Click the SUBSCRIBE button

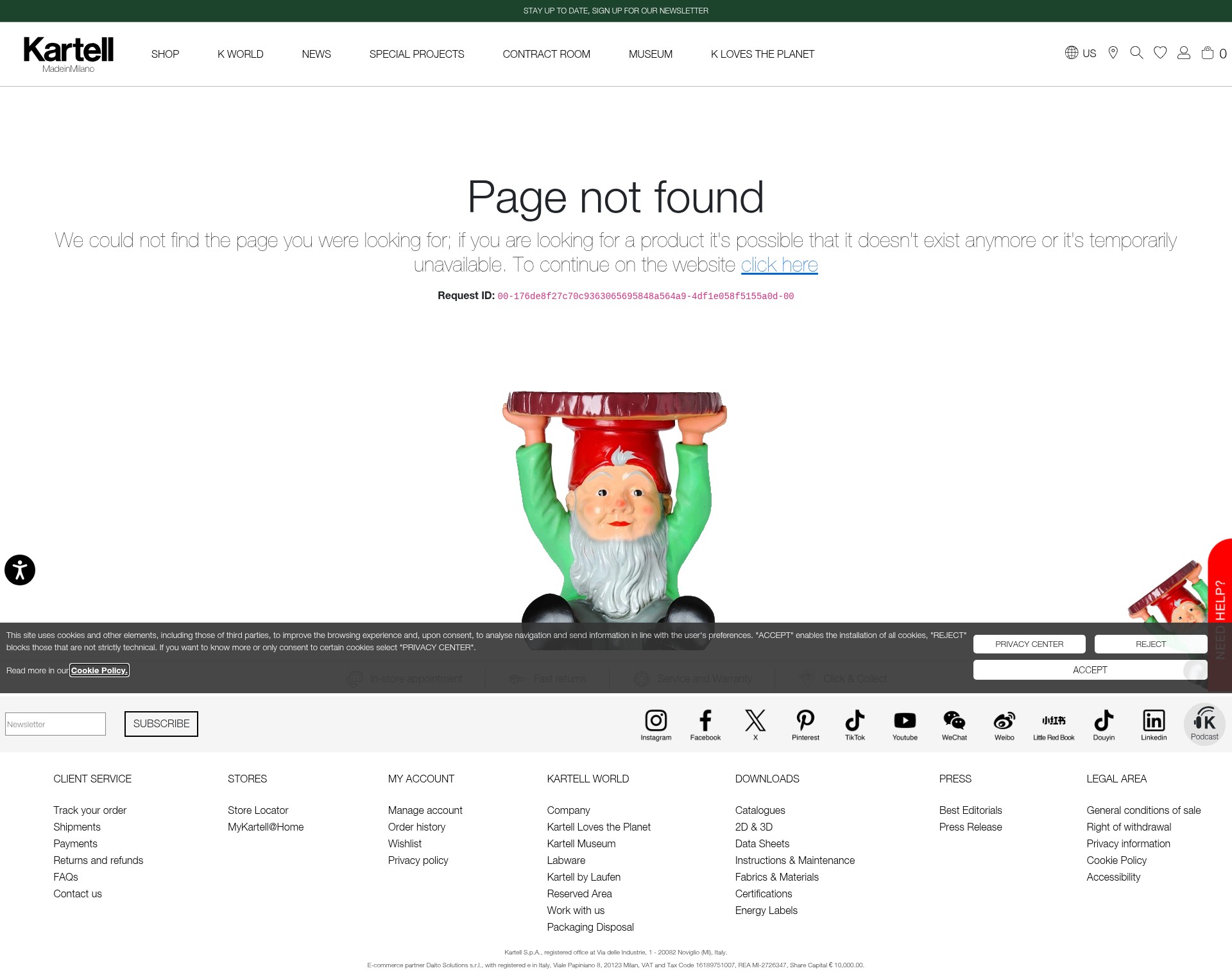click(x=161, y=723)
